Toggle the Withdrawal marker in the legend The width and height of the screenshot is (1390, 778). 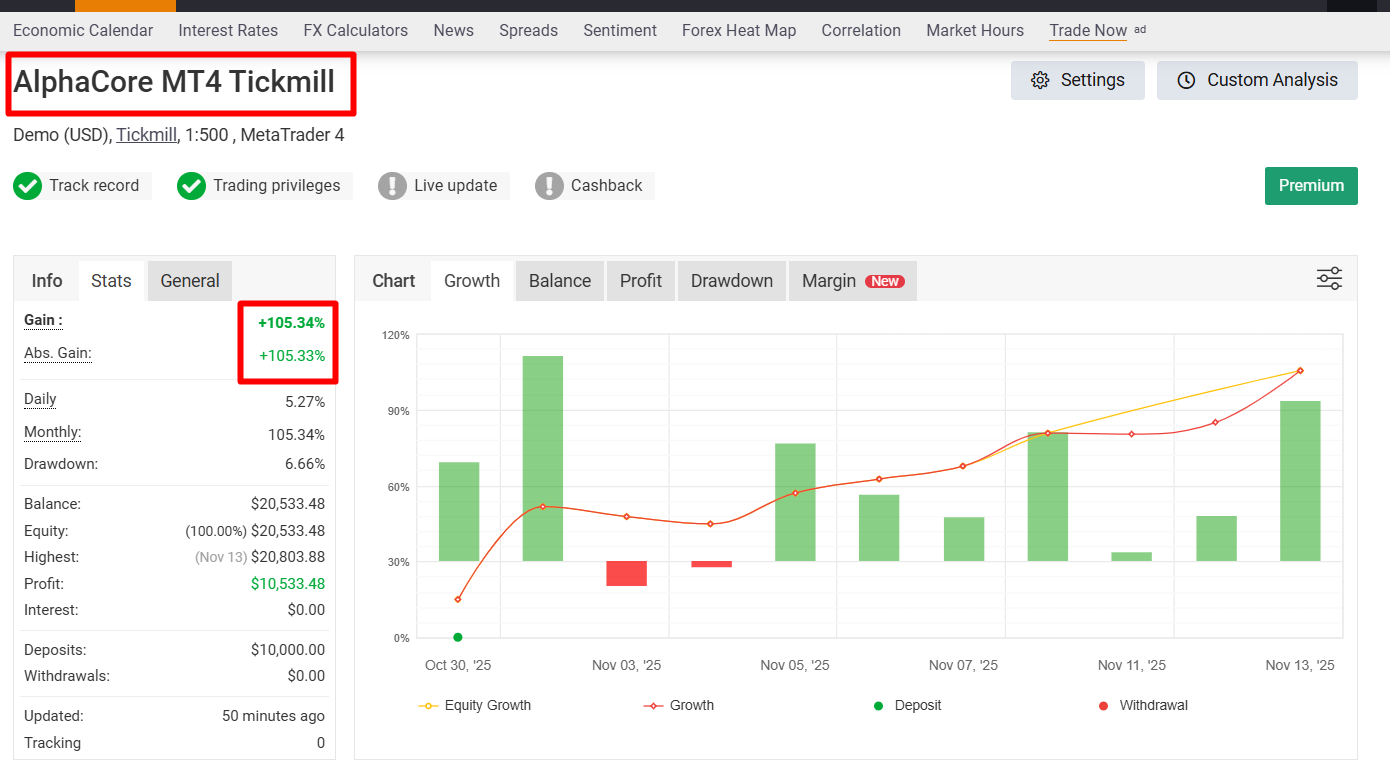click(x=1144, y=706)
